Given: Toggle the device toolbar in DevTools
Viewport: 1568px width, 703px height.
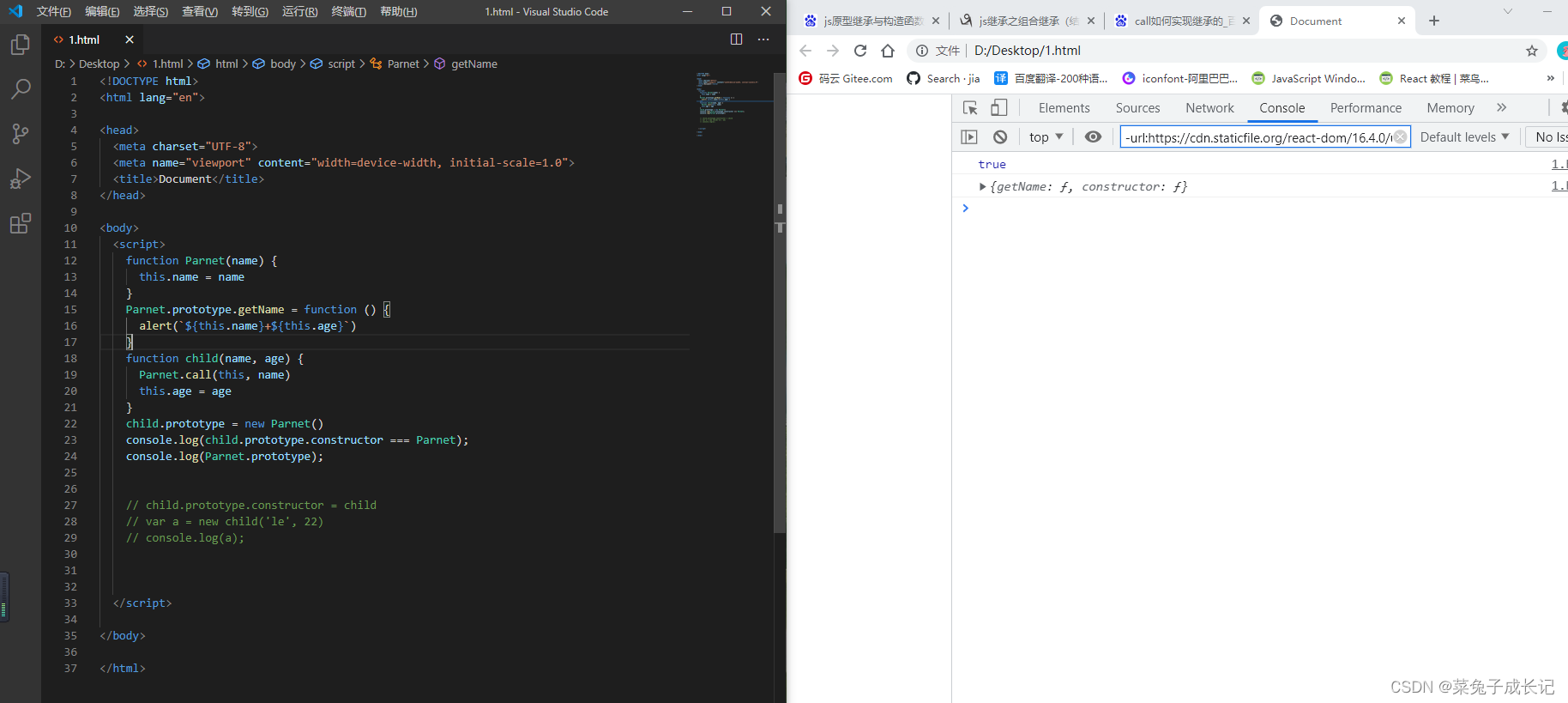Looking at the screenshot, I should [x=998, y=108].
